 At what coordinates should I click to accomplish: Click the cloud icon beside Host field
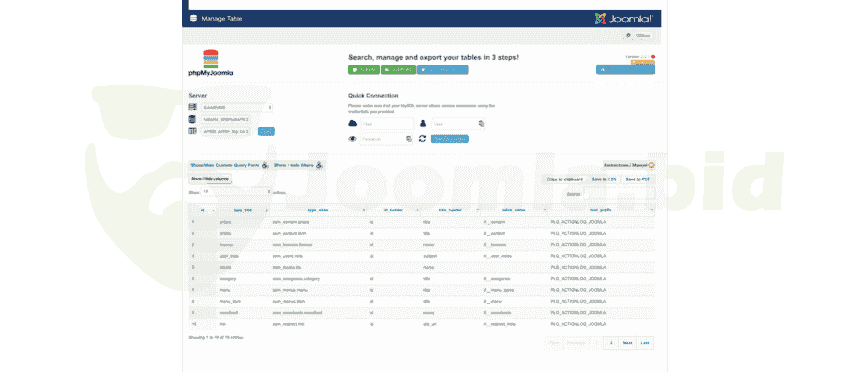tap(352, 123)
